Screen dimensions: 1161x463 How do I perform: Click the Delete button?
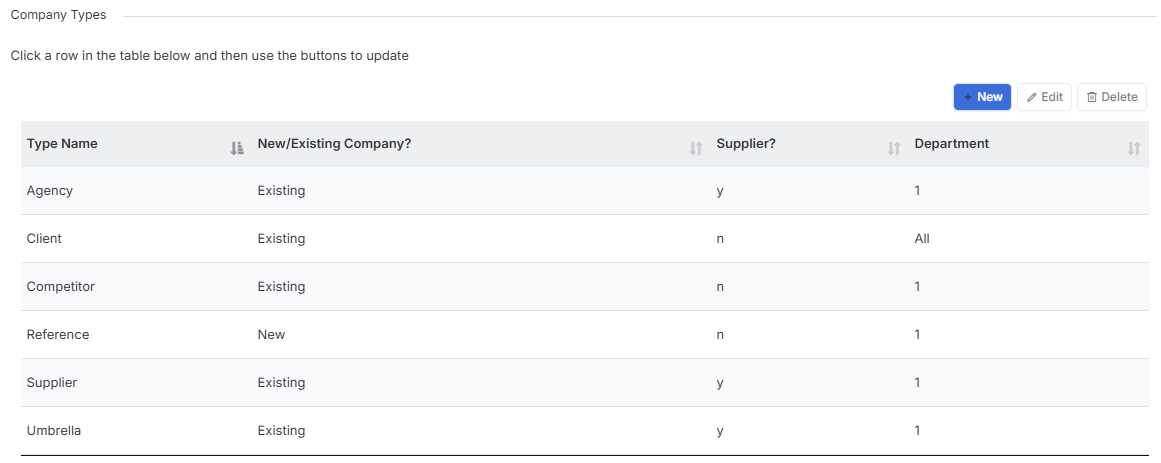(x=1112, y=97)
